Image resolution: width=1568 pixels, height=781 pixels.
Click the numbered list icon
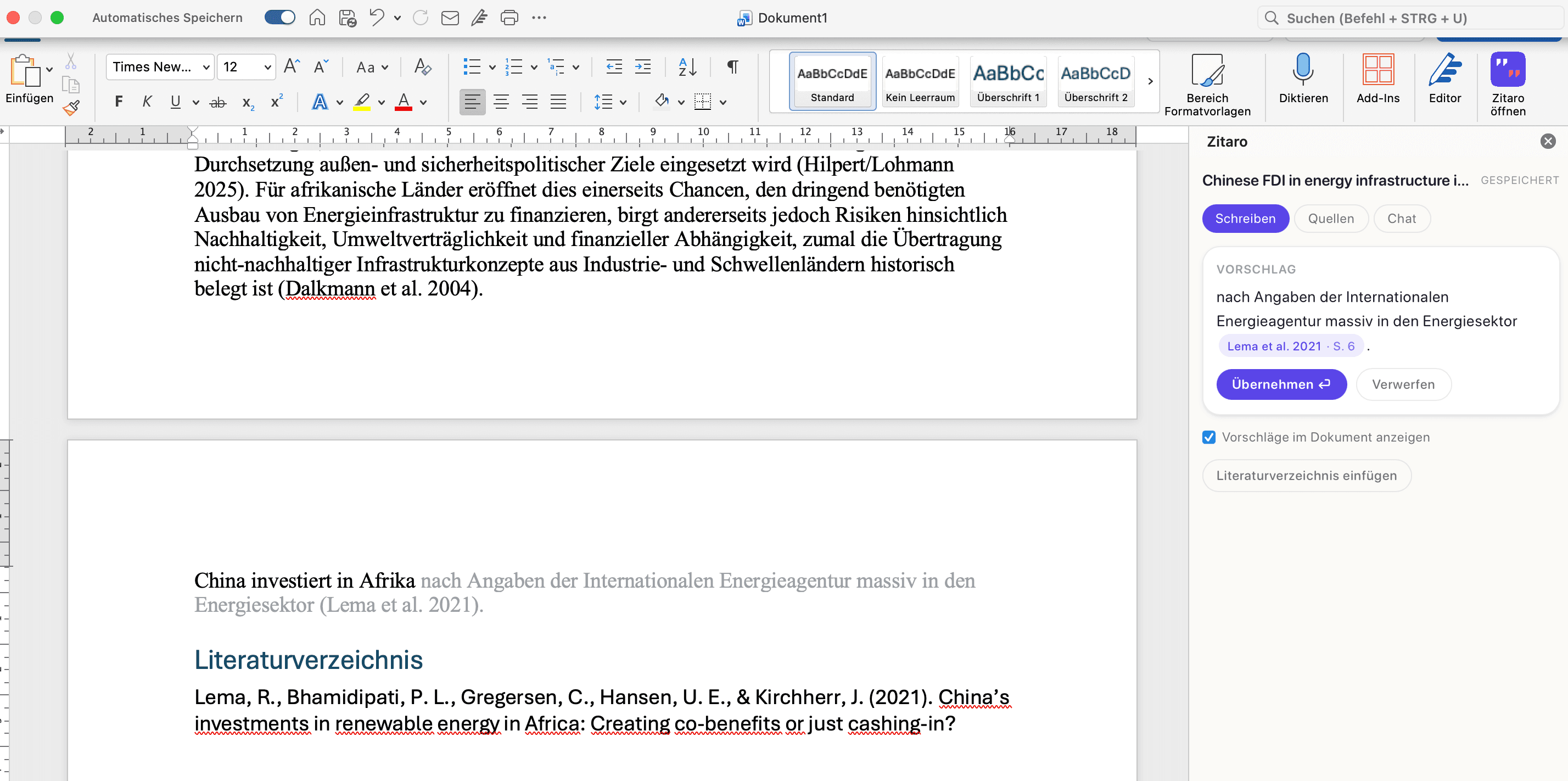(x=513, y=66)
